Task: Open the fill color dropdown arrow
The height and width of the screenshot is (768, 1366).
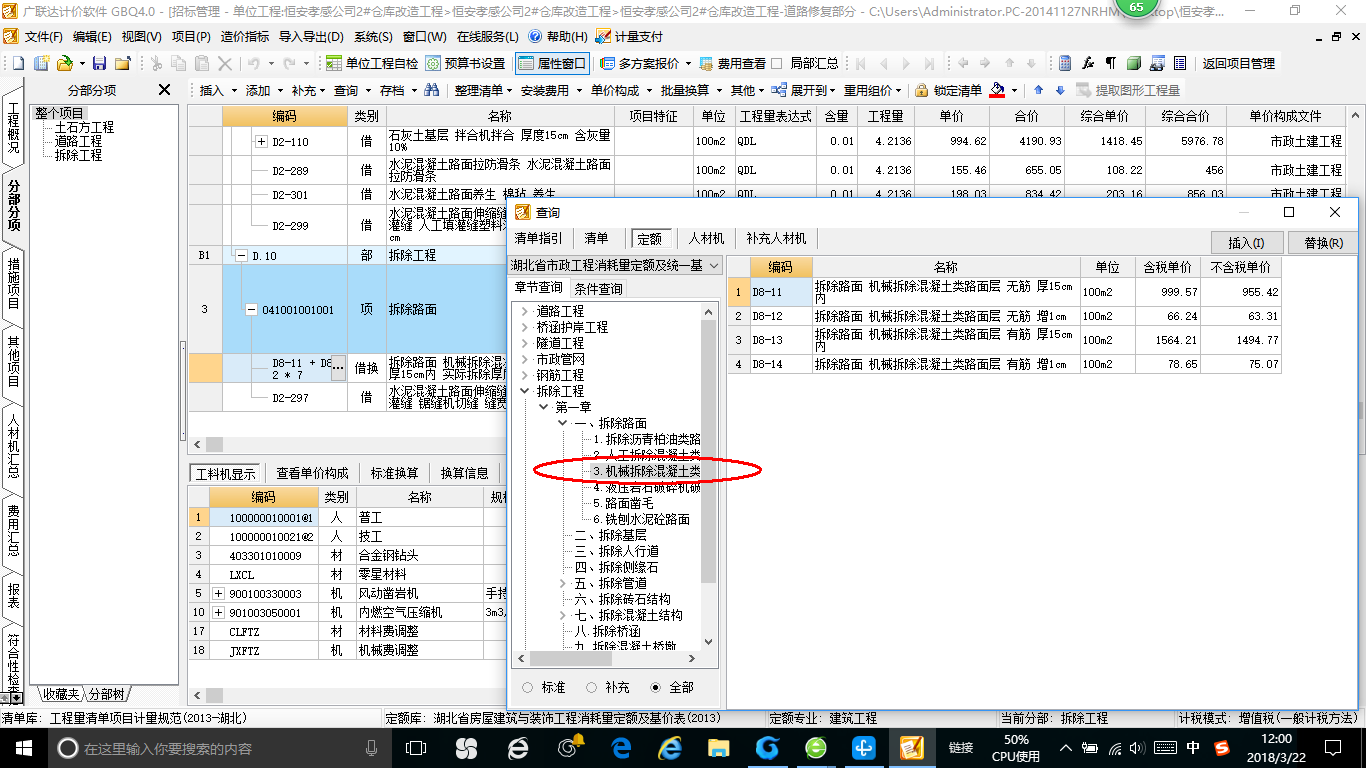Action: coord(1014,90)
